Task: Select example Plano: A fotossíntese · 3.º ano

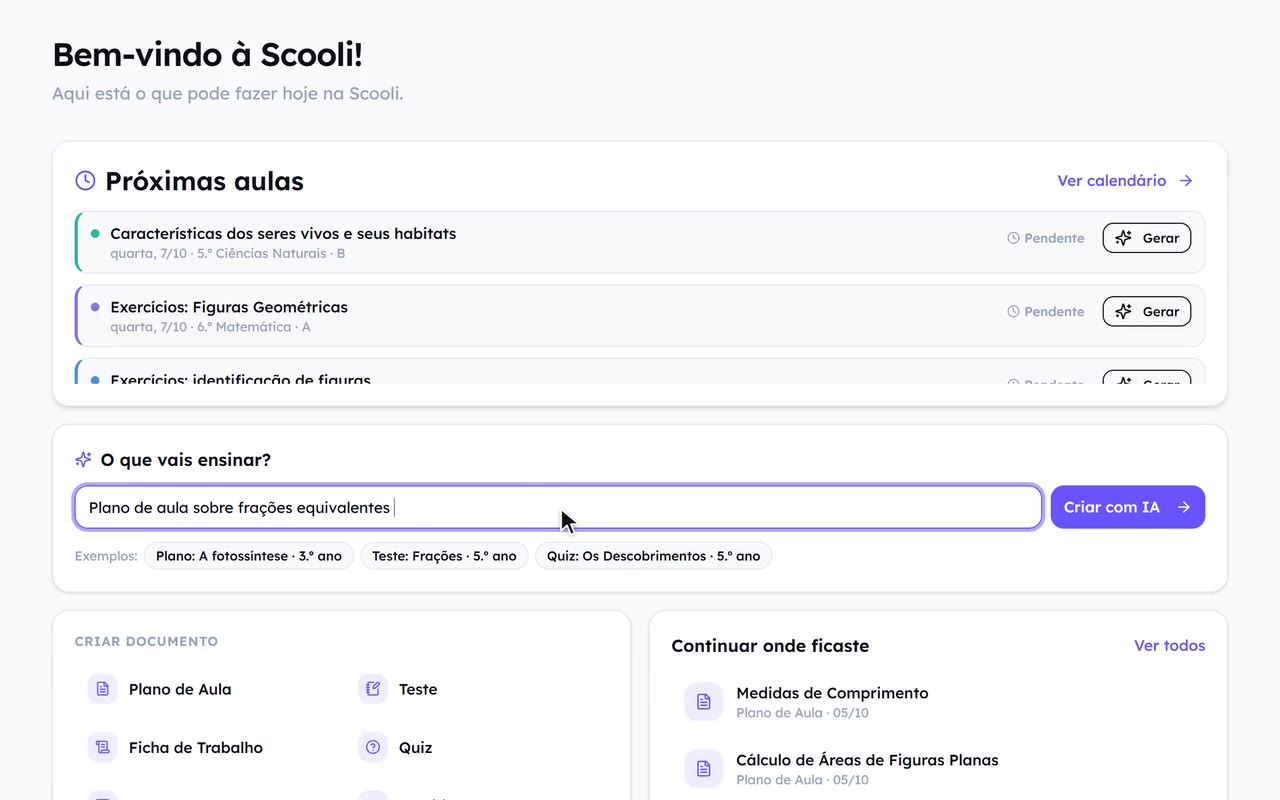Action: (249, 556)
